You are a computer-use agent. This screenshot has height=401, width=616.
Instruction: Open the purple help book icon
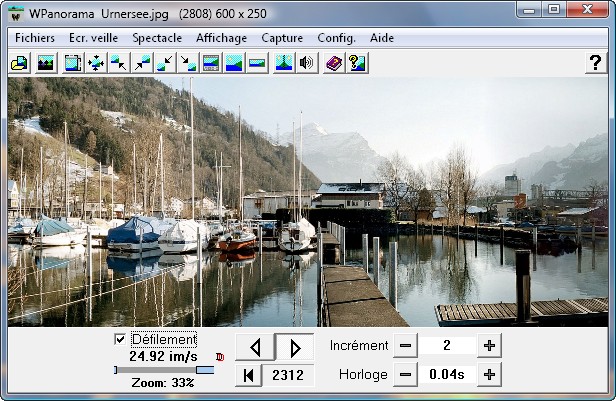click(x=334, y=63)
